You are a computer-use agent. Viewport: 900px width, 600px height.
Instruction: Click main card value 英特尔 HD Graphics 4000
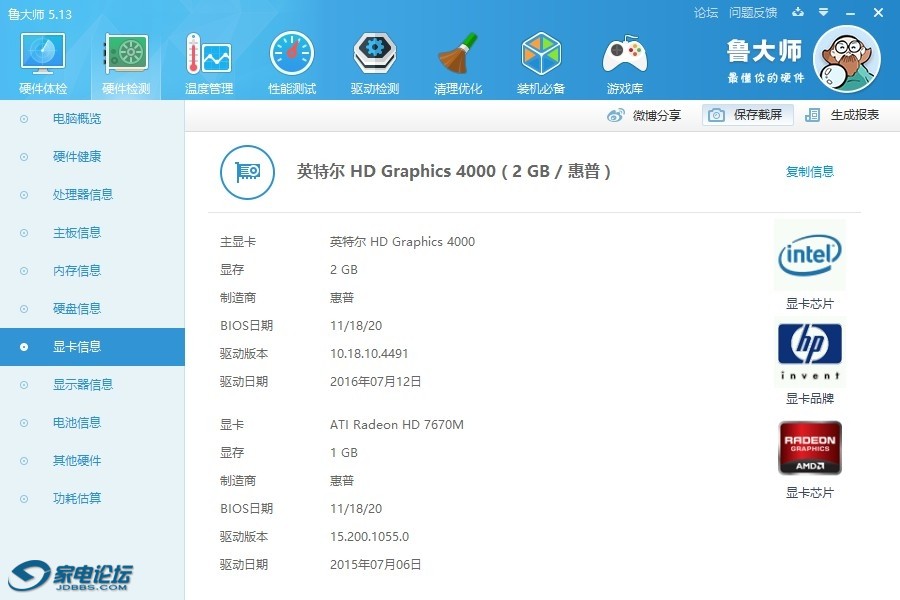point(402,242)
